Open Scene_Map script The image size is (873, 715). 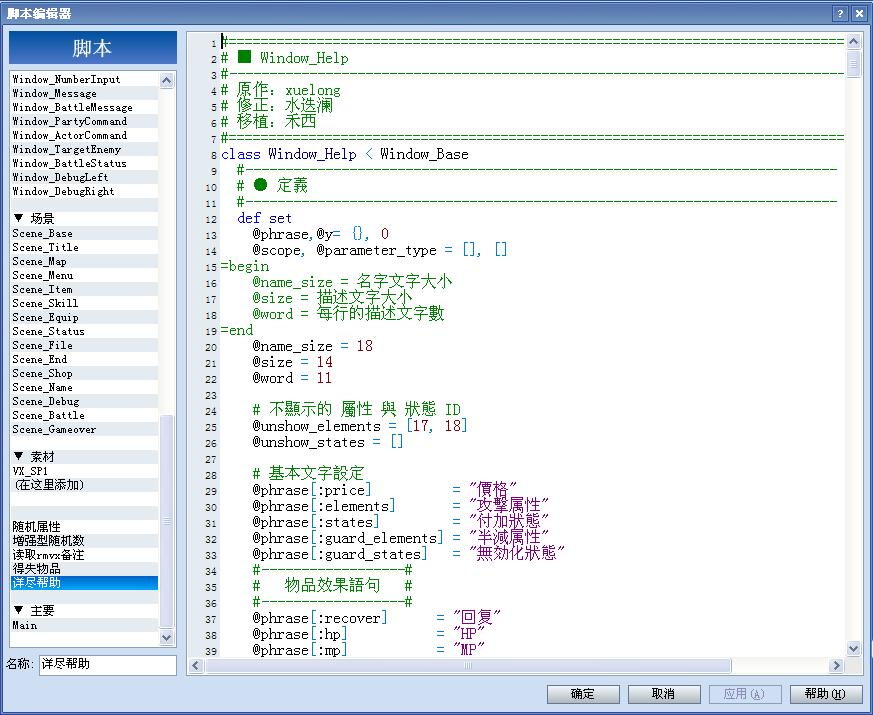[84, 261]
